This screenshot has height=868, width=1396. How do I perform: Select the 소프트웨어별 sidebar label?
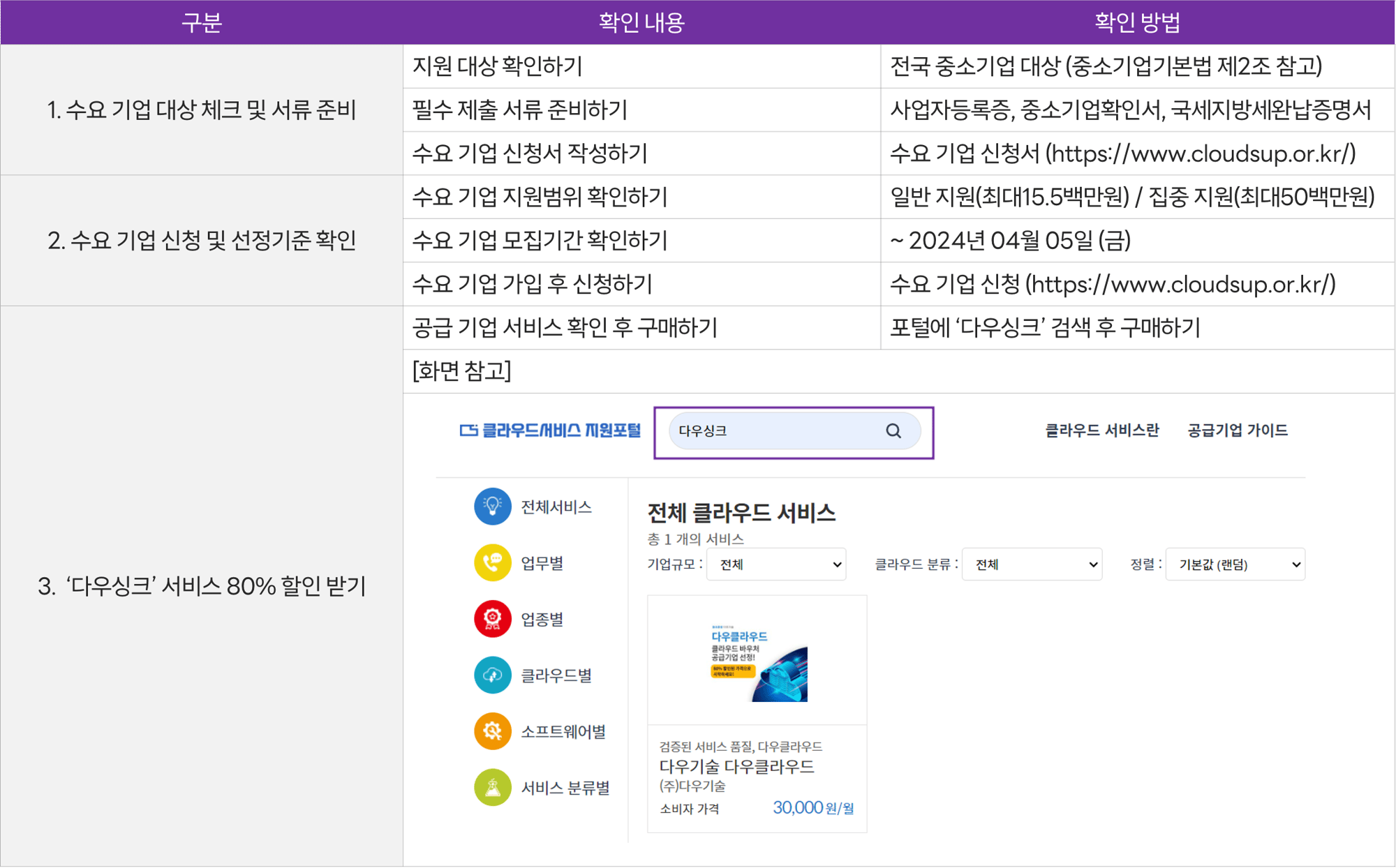pyautogui.click(x=563, y=732)
